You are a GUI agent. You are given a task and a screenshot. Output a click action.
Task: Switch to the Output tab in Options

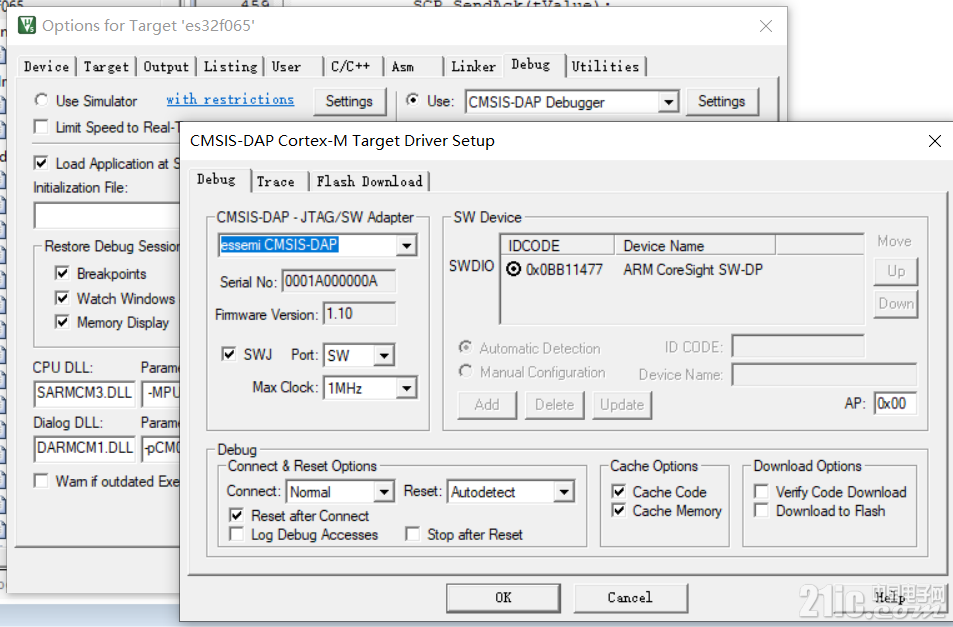click(x=166, y=67)
